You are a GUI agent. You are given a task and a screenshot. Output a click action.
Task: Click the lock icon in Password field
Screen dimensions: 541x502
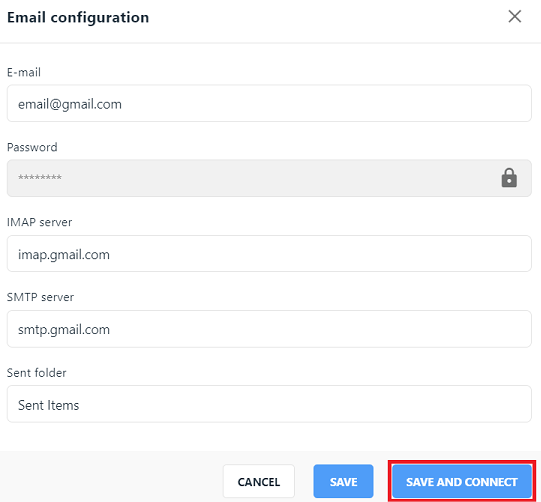(509, 178)
